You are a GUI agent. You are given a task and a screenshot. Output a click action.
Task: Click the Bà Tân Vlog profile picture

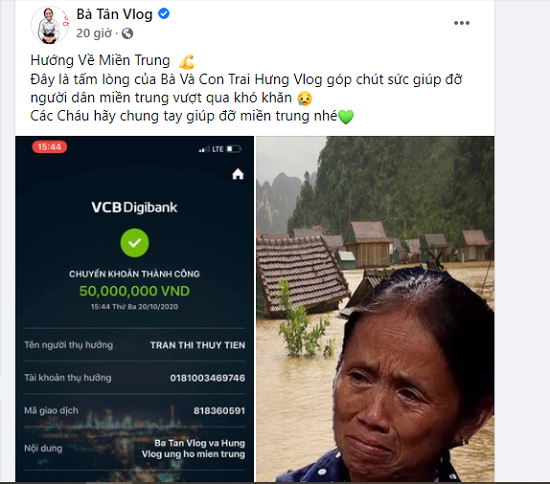(50, 25)
